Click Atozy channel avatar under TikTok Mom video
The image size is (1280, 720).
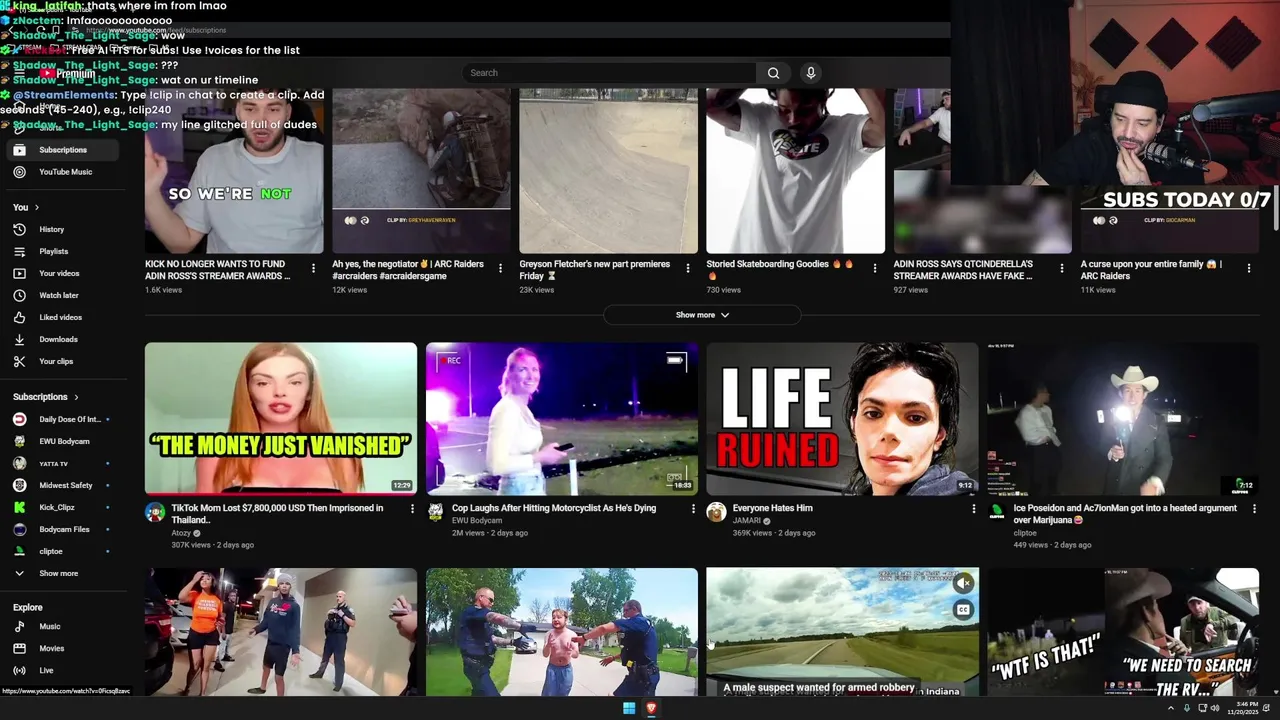click(154, 512)
